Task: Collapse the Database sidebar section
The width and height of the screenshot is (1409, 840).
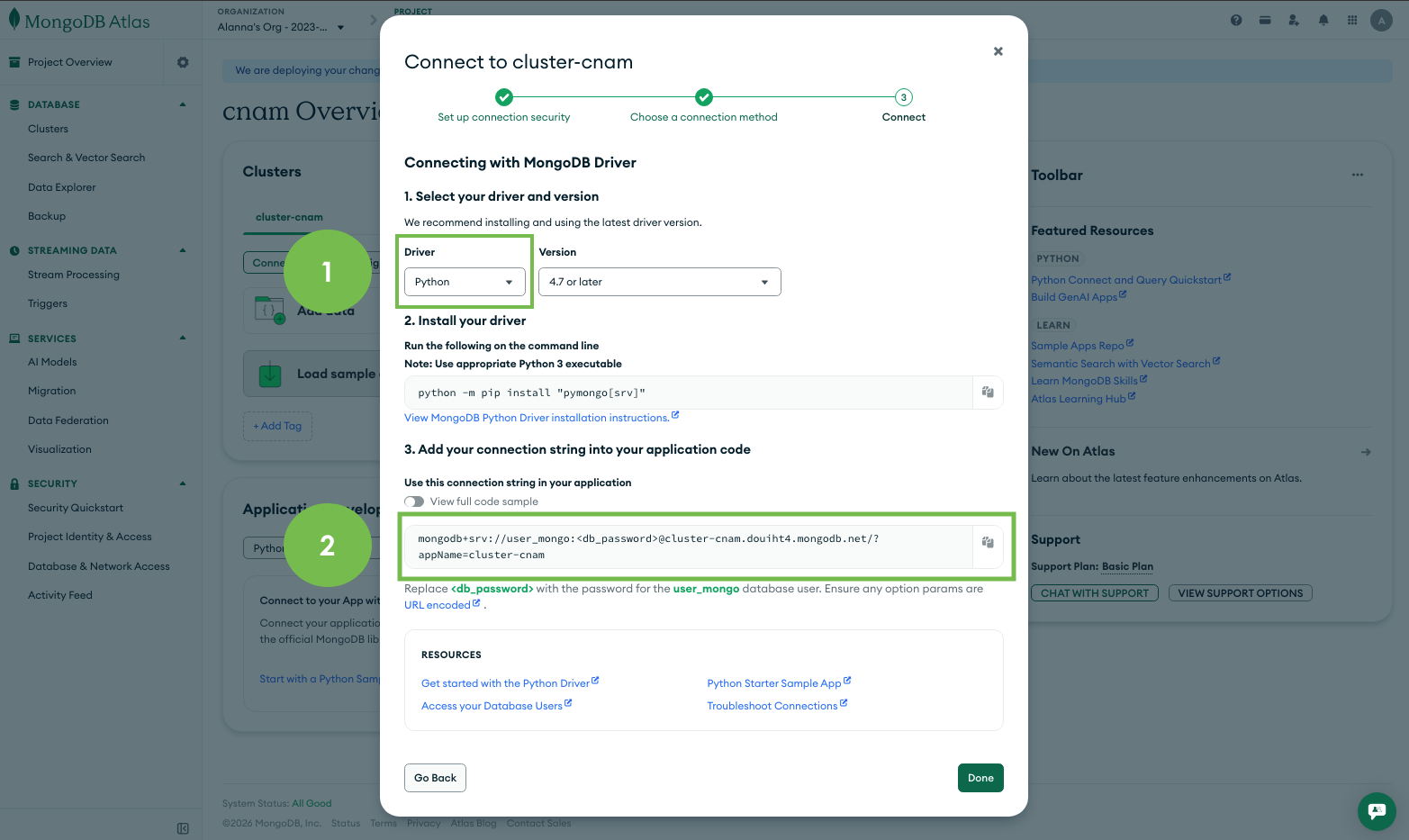Action: [x=183, y=104]
